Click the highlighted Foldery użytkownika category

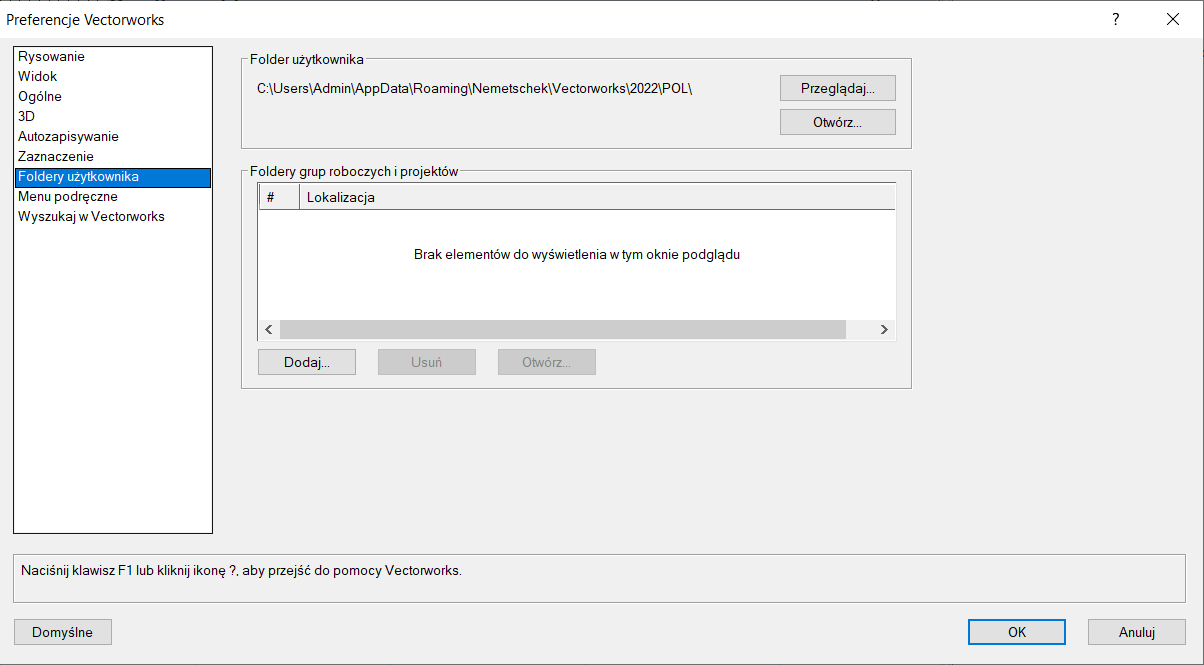(x=113, y=177)
